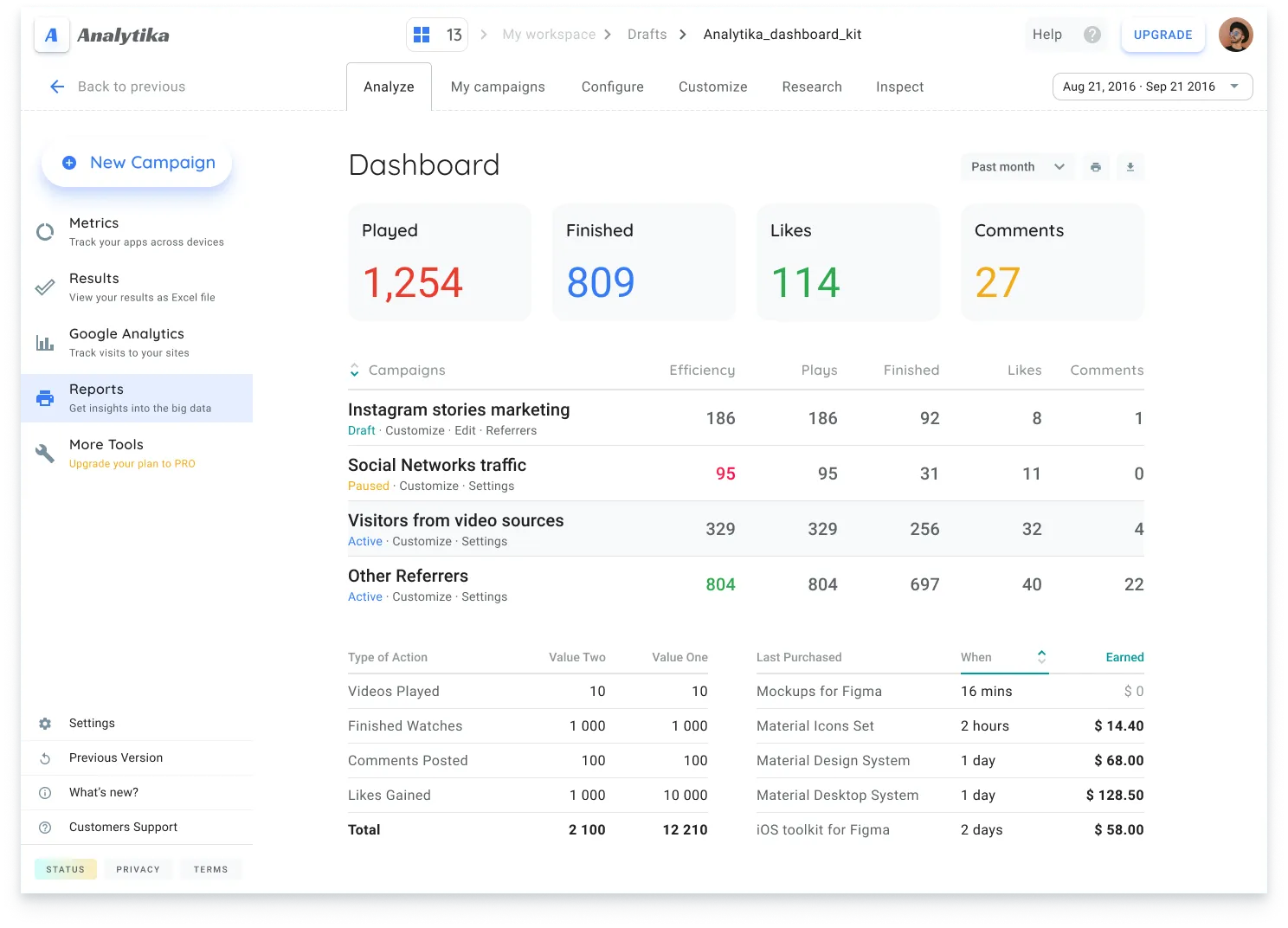Click the Help question mark icon

pyautogui.click(x=1092, y=34)
